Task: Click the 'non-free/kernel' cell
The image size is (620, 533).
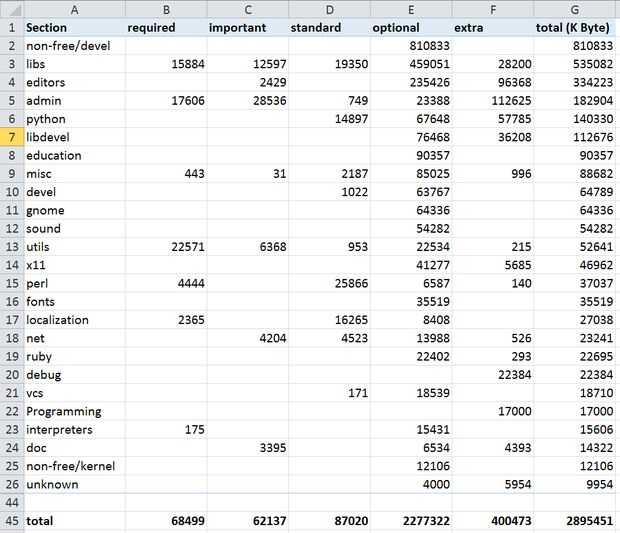Action: click(x=74, y=466)
